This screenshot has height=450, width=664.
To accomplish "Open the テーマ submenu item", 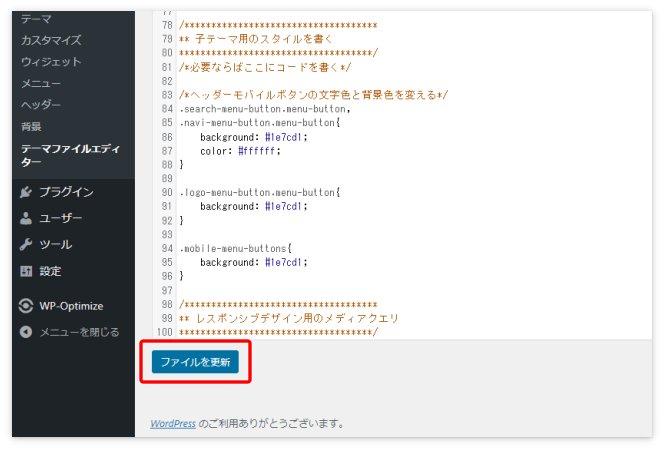I will 36,19.
